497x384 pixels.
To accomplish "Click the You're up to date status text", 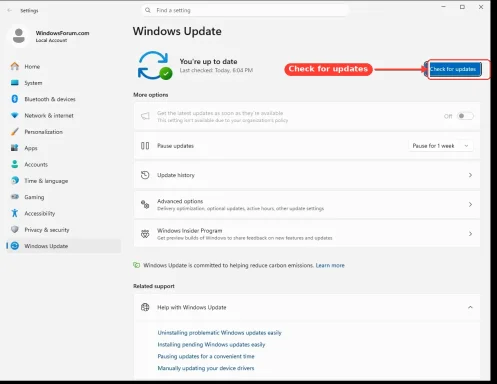I will pos(208,61).
